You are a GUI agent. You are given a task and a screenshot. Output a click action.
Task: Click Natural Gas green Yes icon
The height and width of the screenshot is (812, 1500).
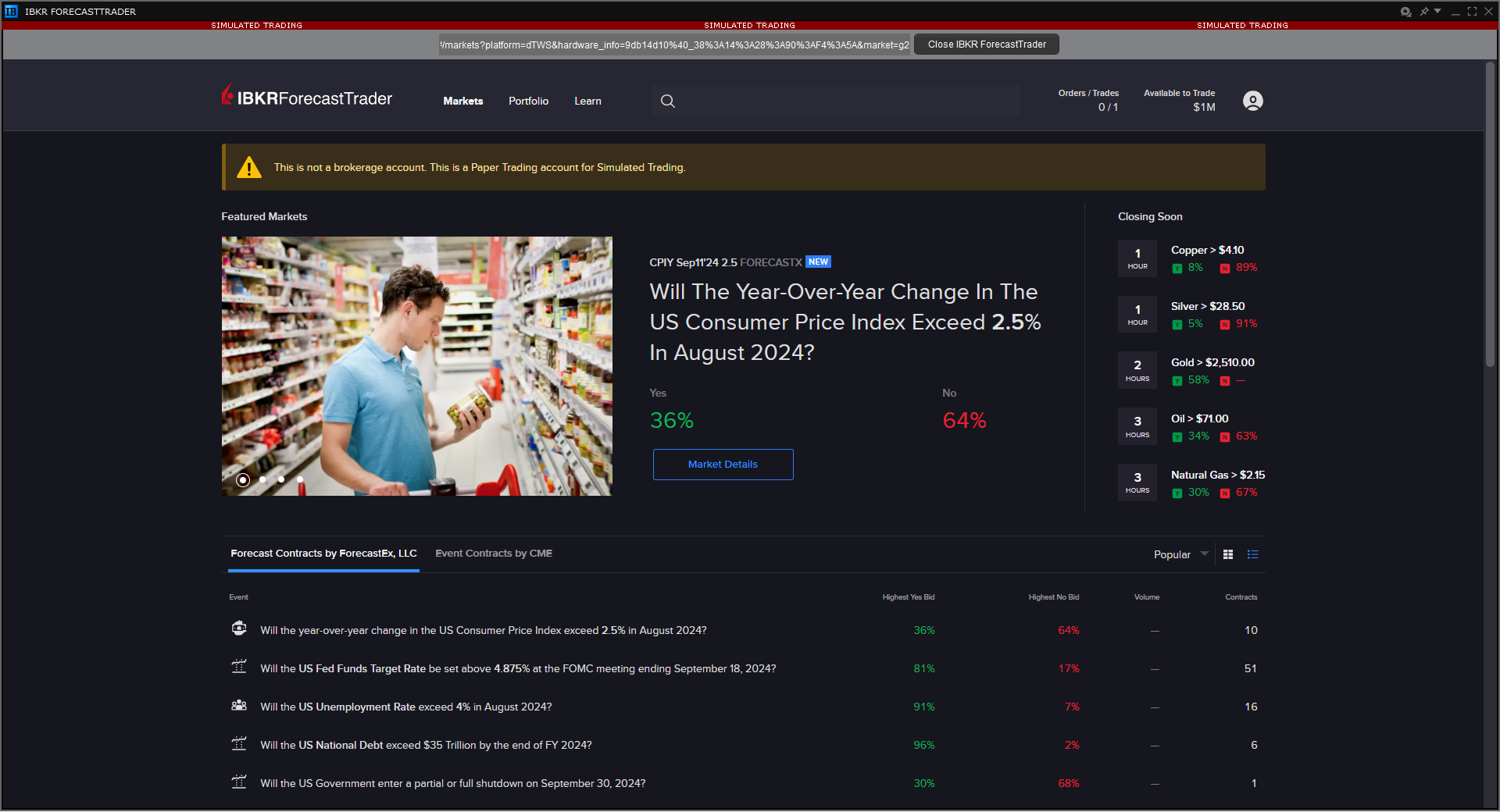pyautogui.click(x=1177, y=493)
